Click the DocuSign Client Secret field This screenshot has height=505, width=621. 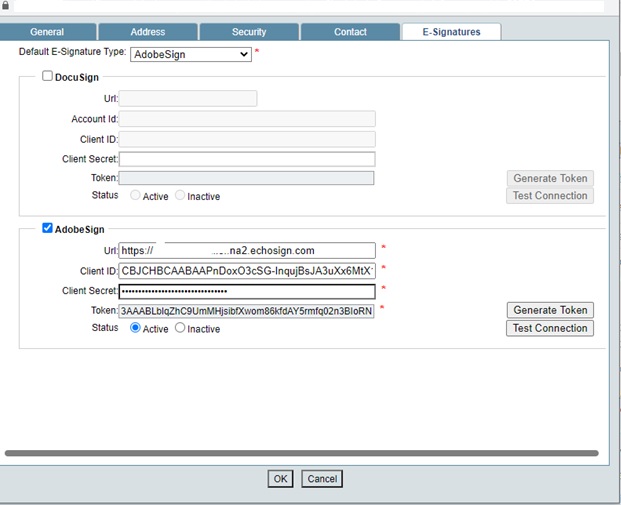click(x=247, y=159)
